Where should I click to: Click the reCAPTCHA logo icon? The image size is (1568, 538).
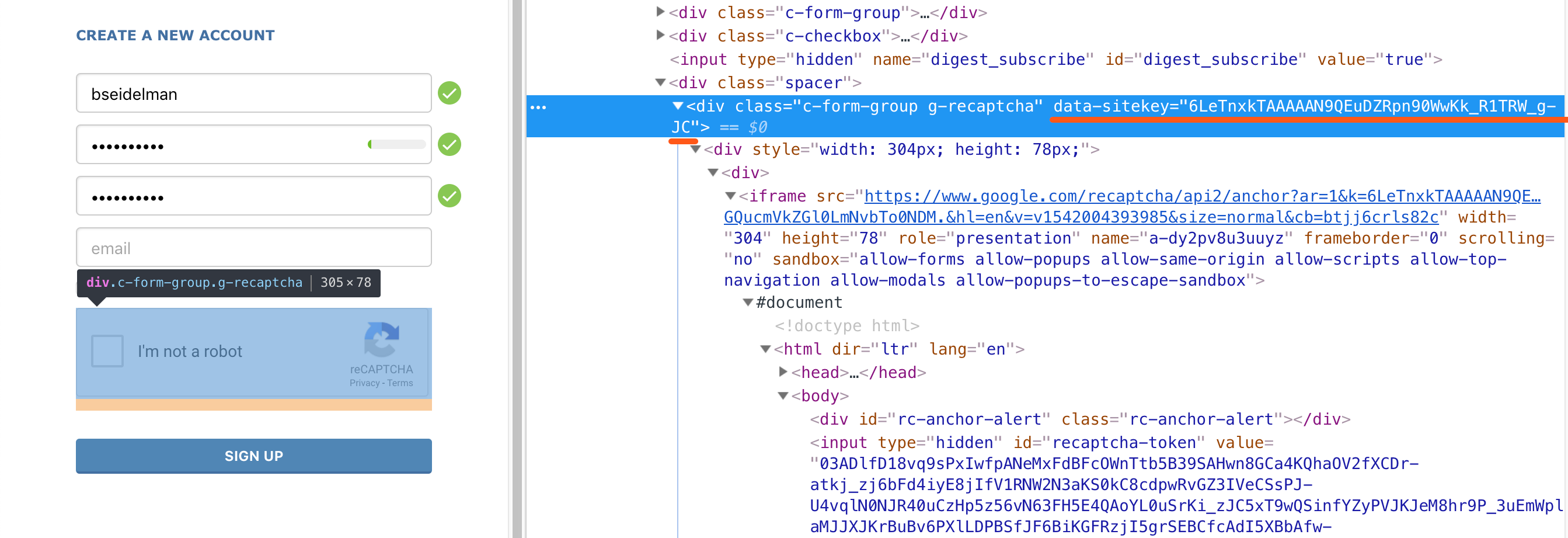[381, 339]
